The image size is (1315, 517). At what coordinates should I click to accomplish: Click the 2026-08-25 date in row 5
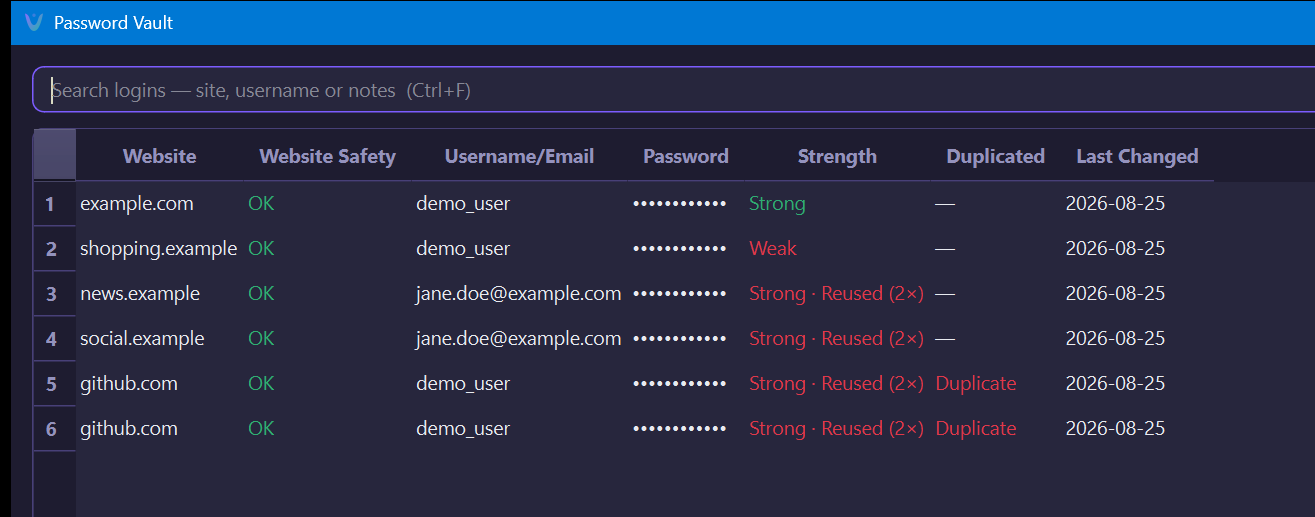click(1115, 384)
